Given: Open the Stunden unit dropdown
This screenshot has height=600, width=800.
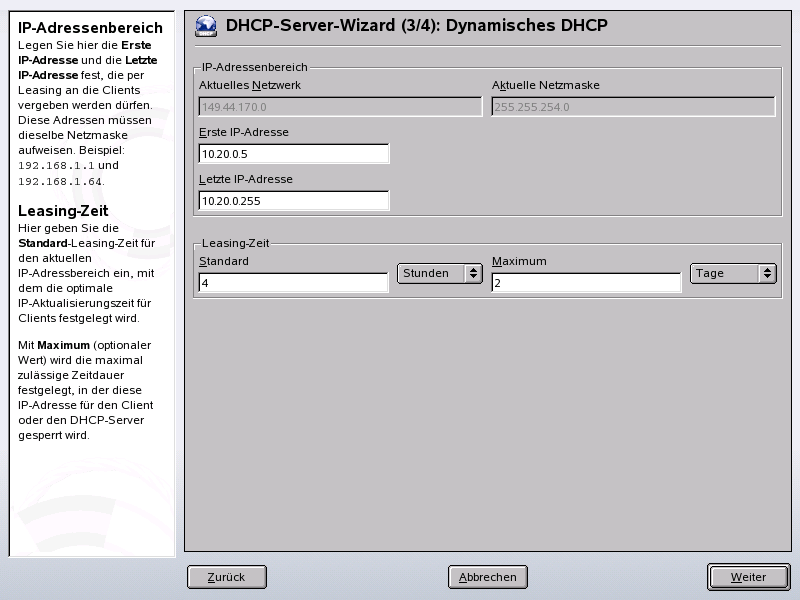Looking at the screenshot, I should click(x=432, y=273).
